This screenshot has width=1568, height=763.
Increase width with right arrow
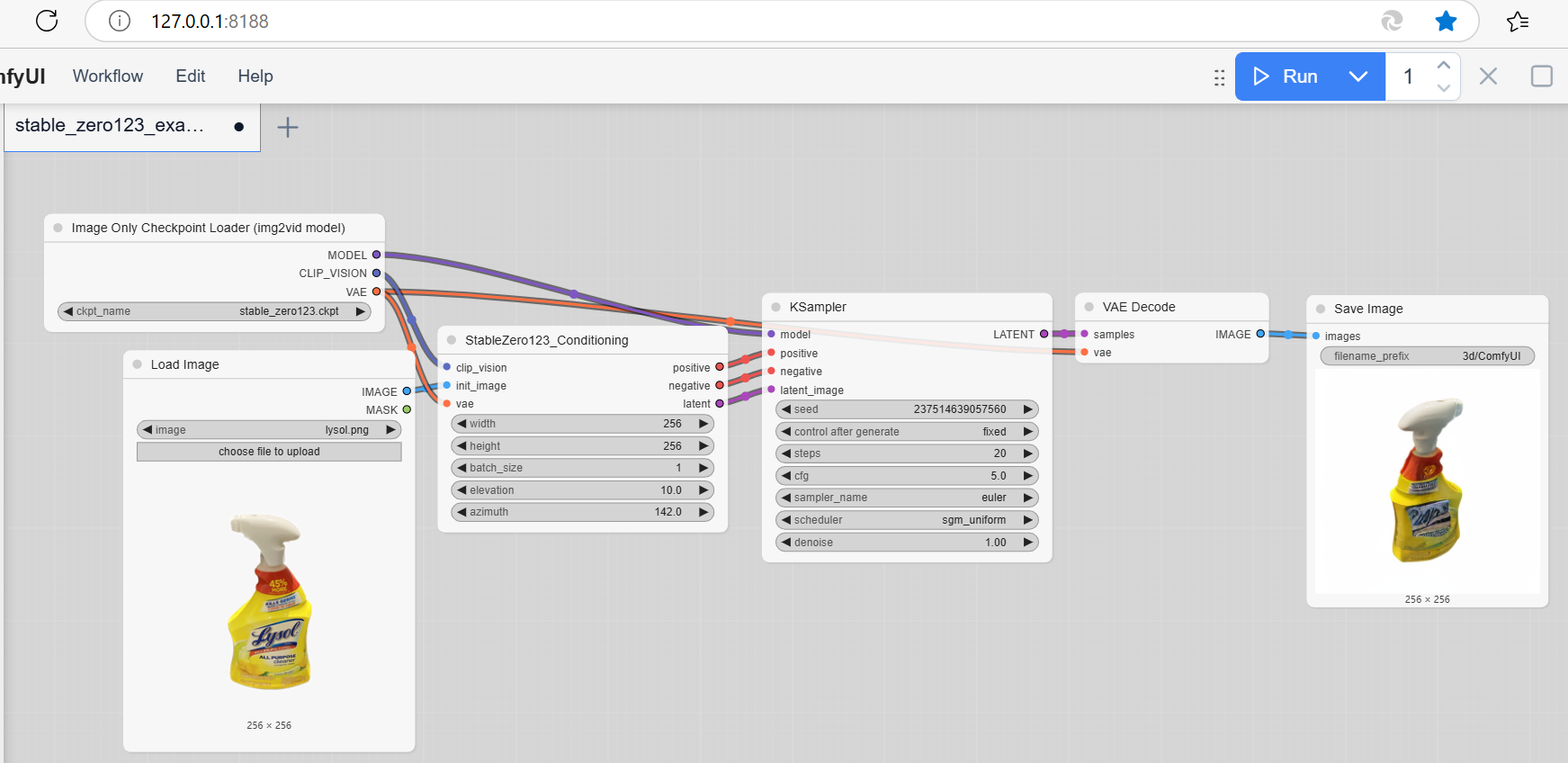(703, 424)
